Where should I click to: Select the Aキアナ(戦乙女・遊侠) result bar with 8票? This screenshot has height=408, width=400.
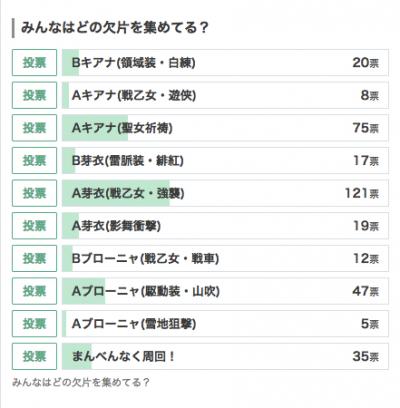pos(225,95)
